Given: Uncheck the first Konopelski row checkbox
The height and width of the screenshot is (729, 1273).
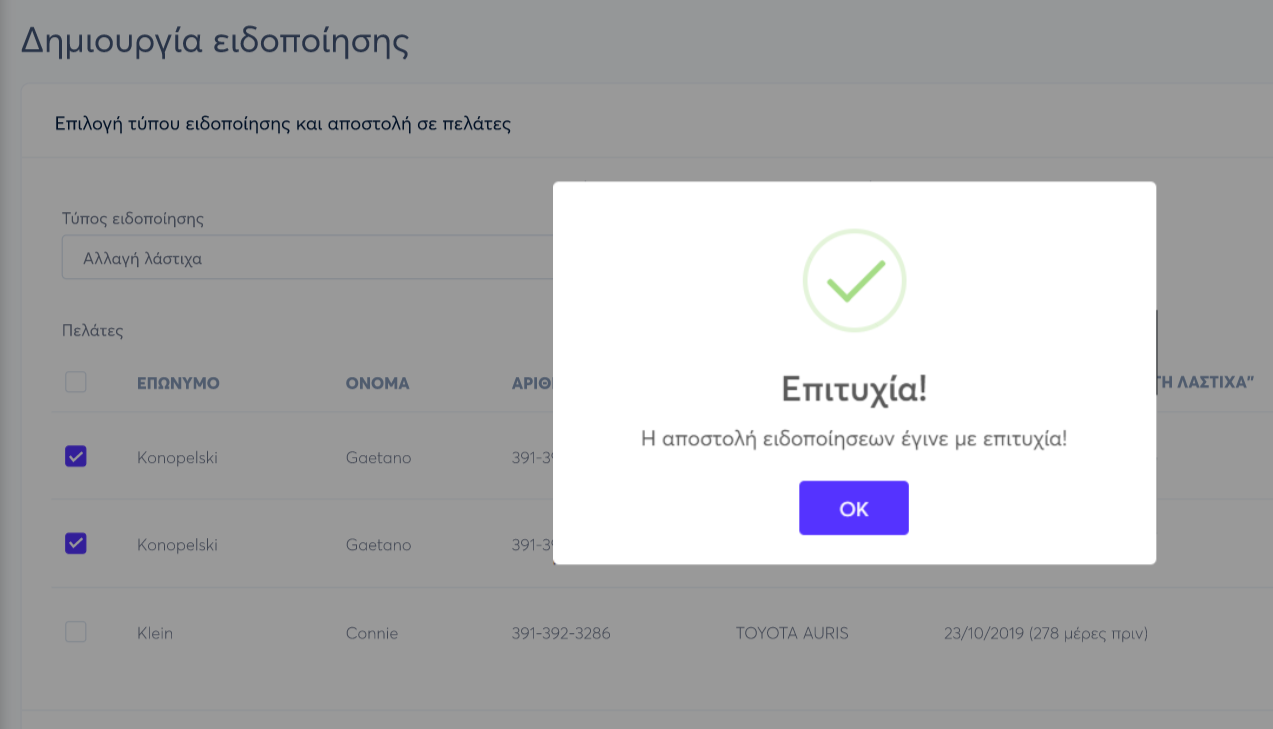Looking at the screenshot, I should (75, 457).
